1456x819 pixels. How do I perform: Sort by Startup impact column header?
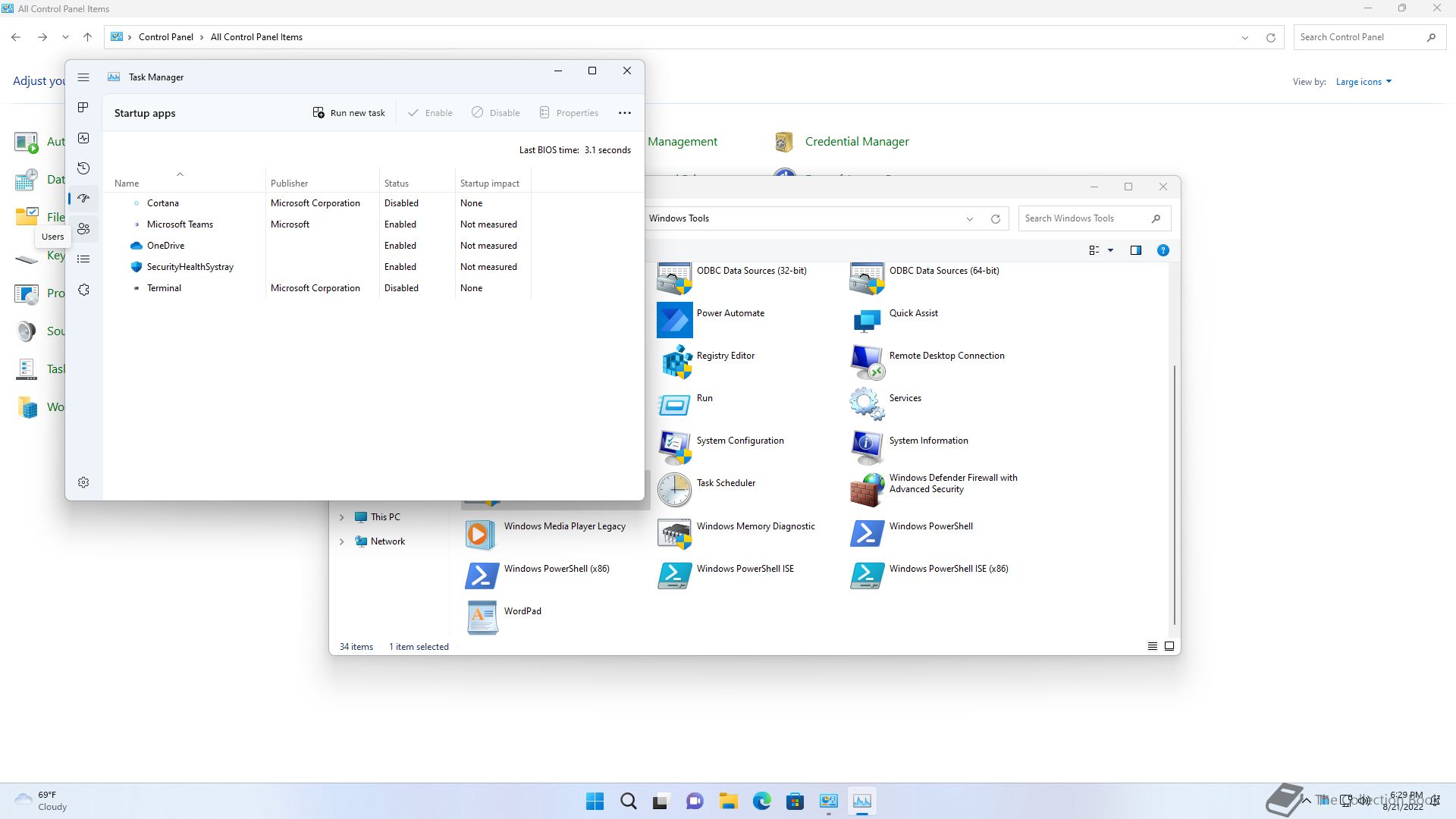[489, 184]
